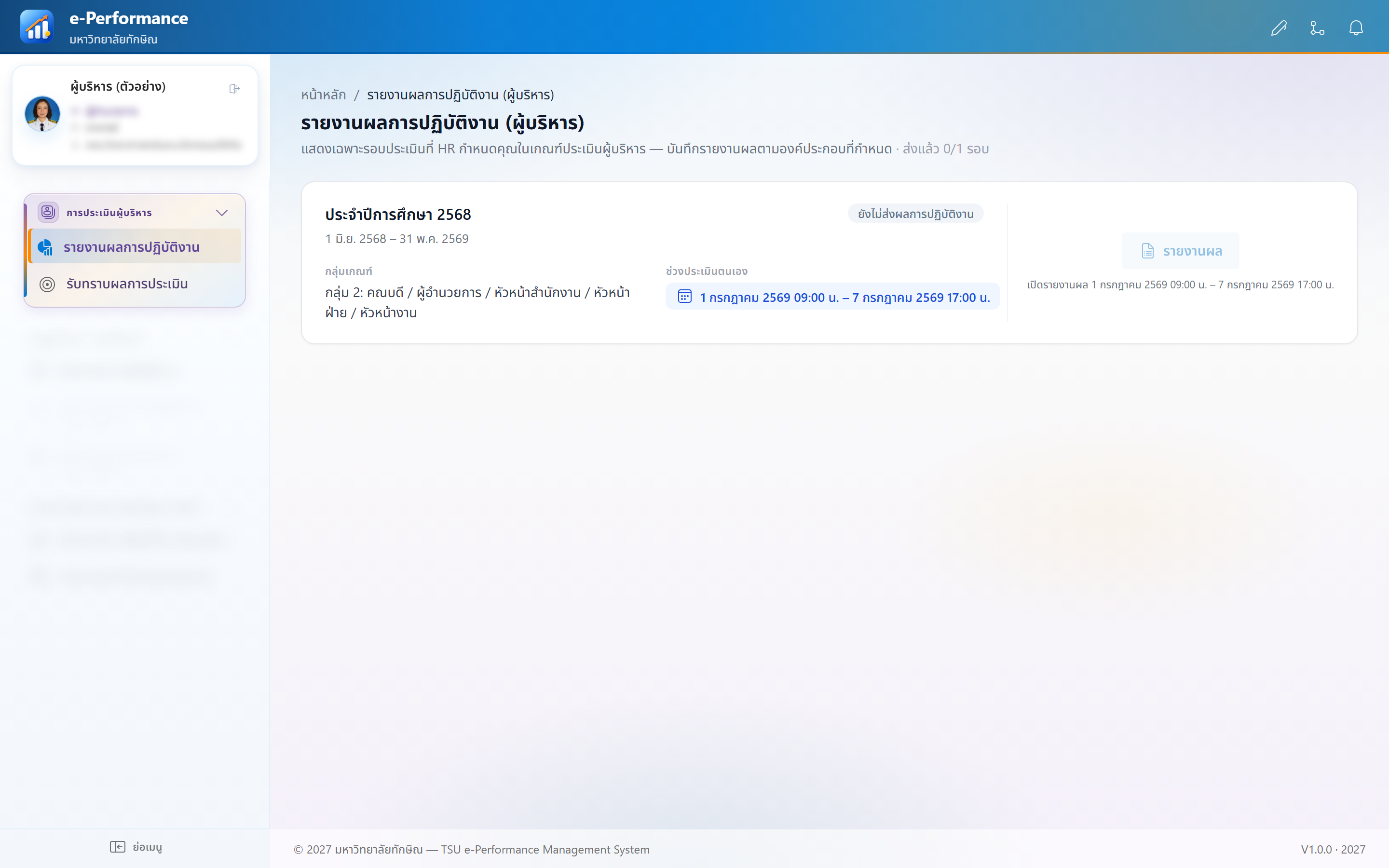Open the notifications bell
1389x868 pixels.
1356,27
